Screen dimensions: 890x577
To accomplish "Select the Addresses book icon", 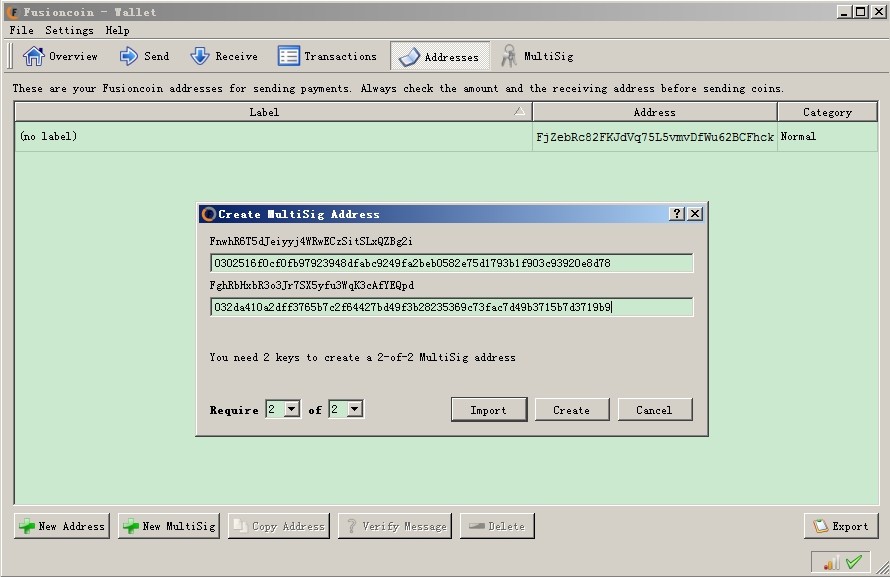I will pyautogui.click(x=409, y=57).
